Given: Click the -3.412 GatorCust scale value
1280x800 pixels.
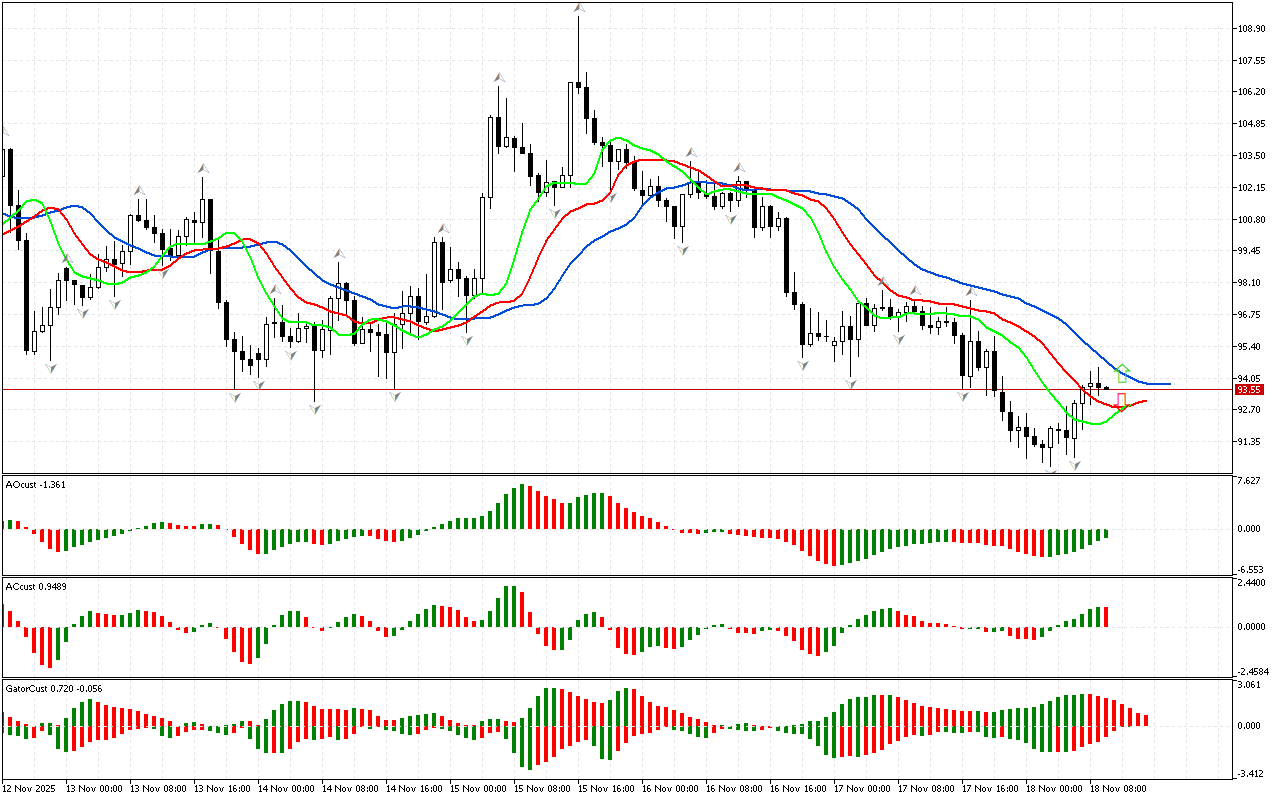Looking at the screenshot, I should tap(1252, 773).
